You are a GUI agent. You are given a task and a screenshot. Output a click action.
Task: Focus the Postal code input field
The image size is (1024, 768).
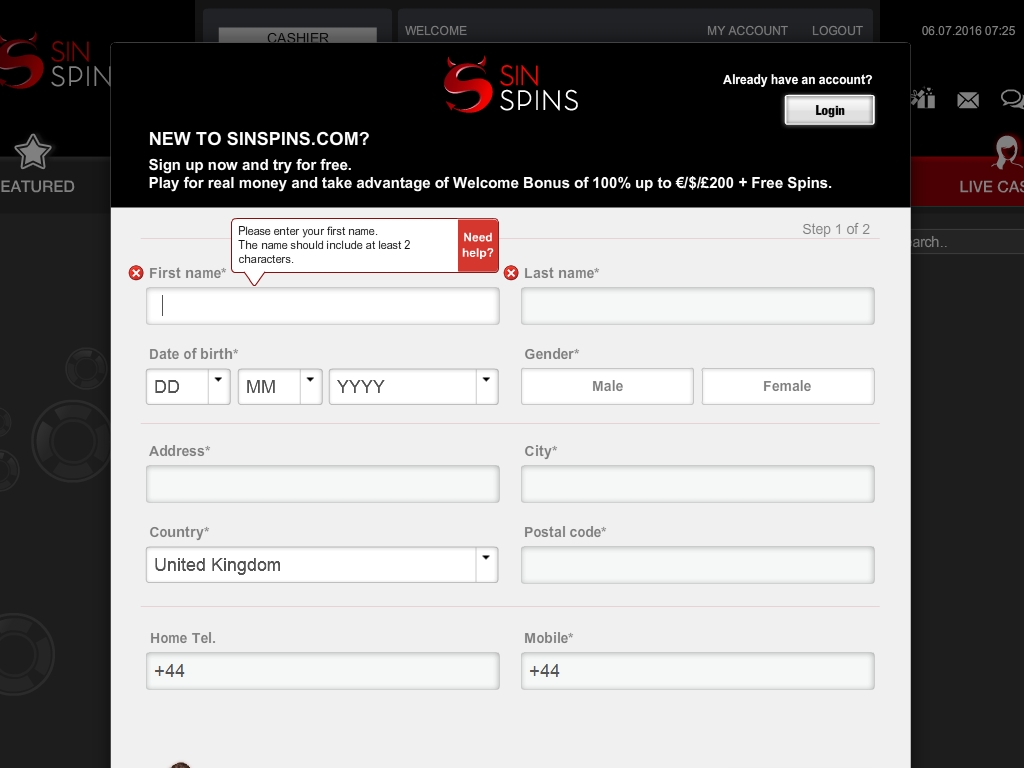(x=697, y=565)
